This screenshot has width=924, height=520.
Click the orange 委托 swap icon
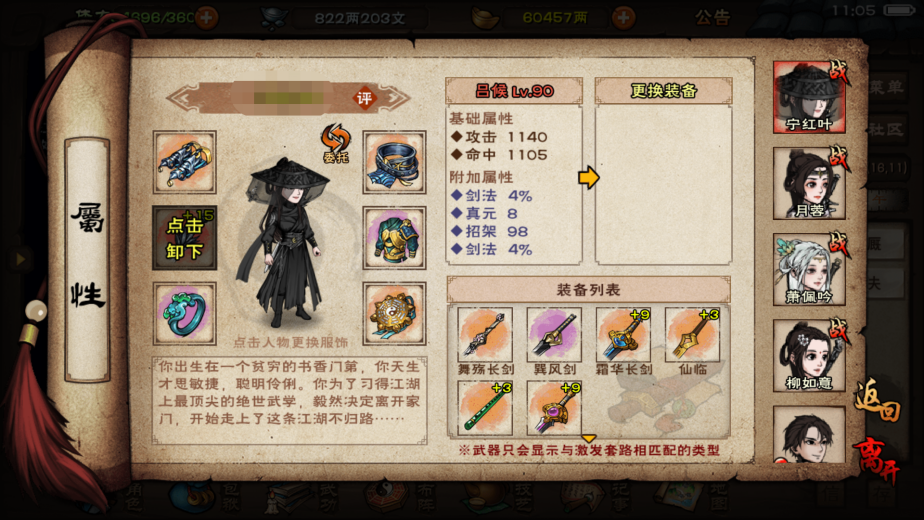[336, 142]
